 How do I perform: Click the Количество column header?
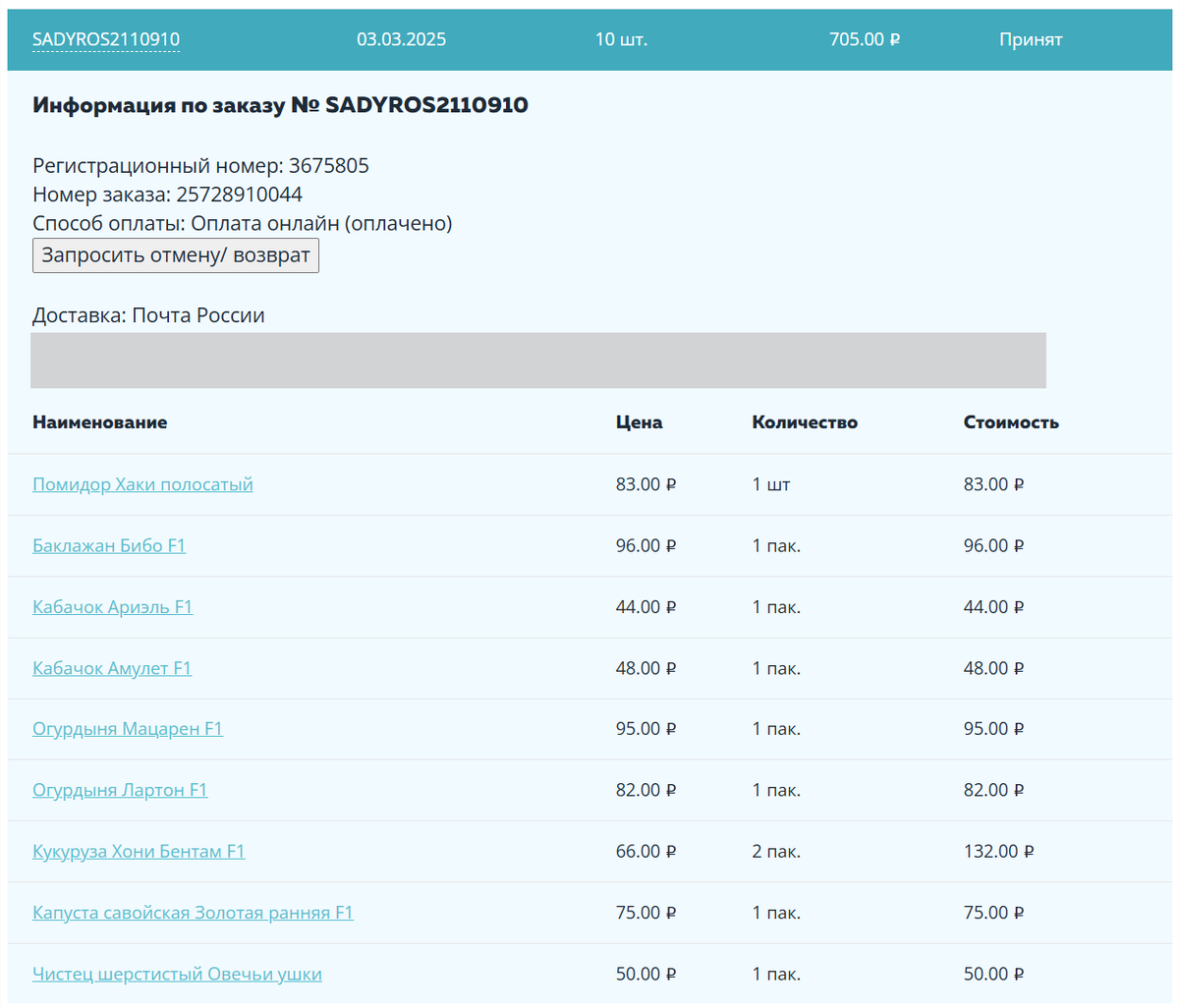point(805,422)
